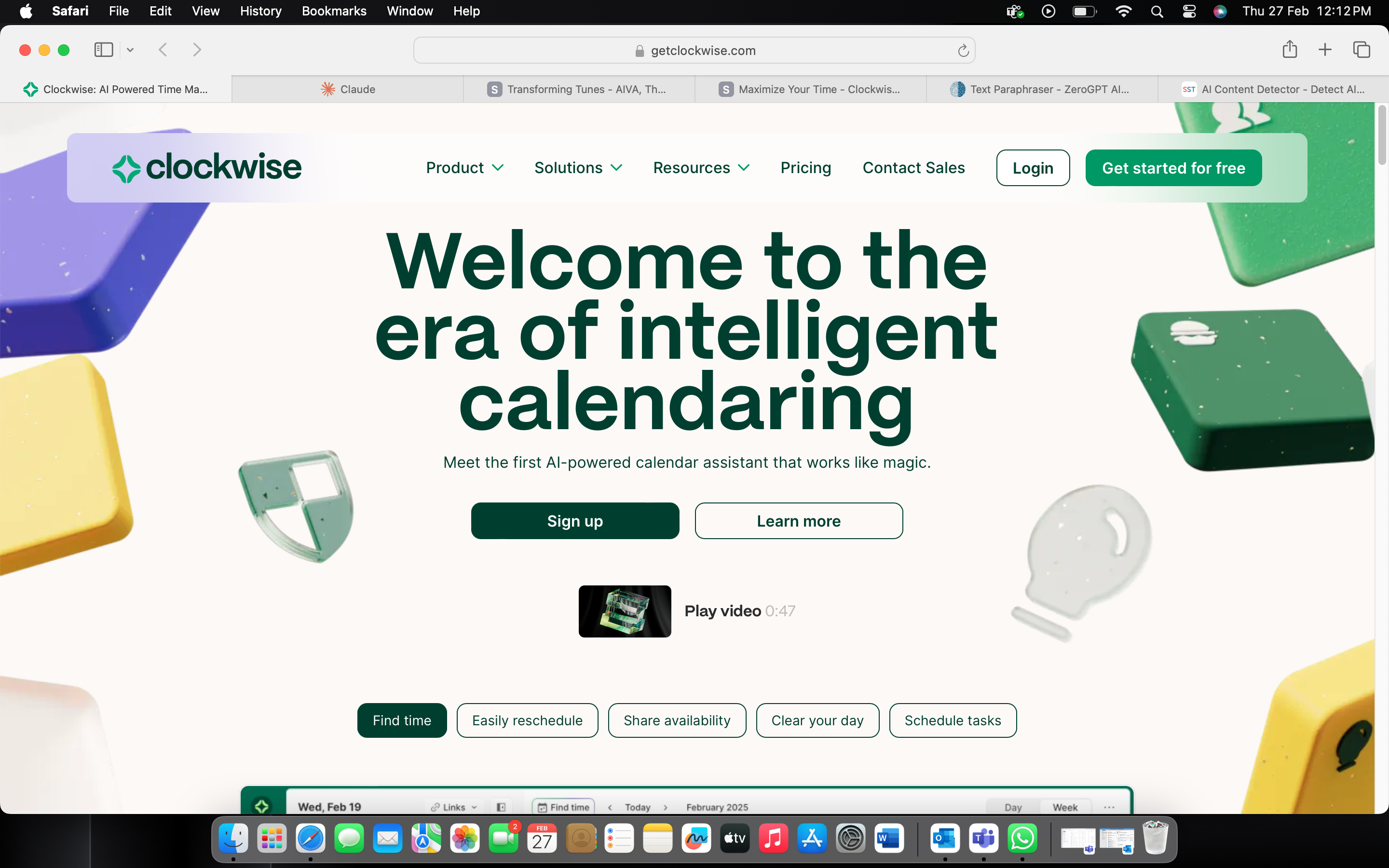Open FaceTime from the Dock
Screen dimensions: 1389x868
pyautogui.click(x=504, y=839)
